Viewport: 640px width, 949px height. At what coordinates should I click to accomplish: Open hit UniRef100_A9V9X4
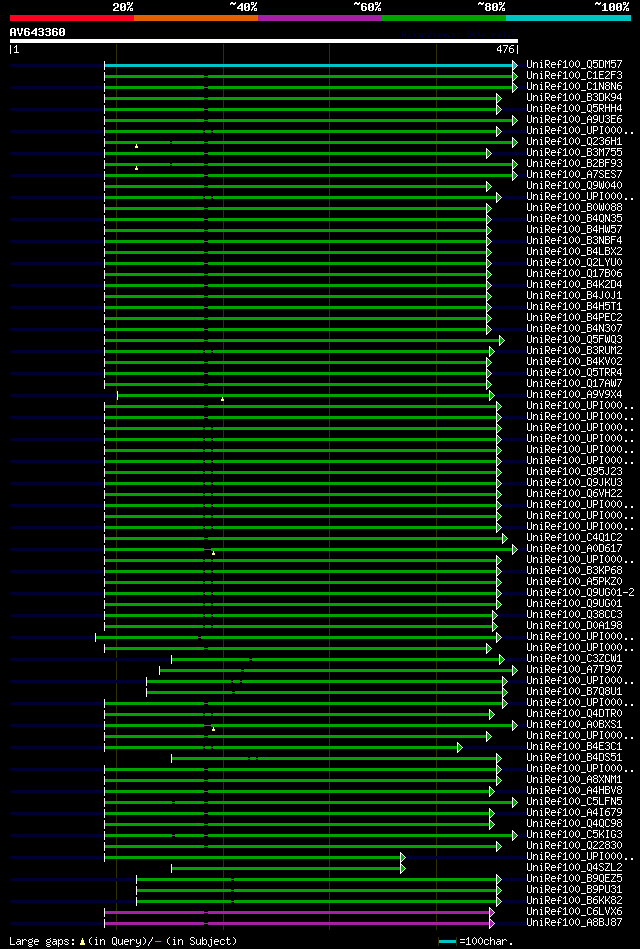[574, 395]
